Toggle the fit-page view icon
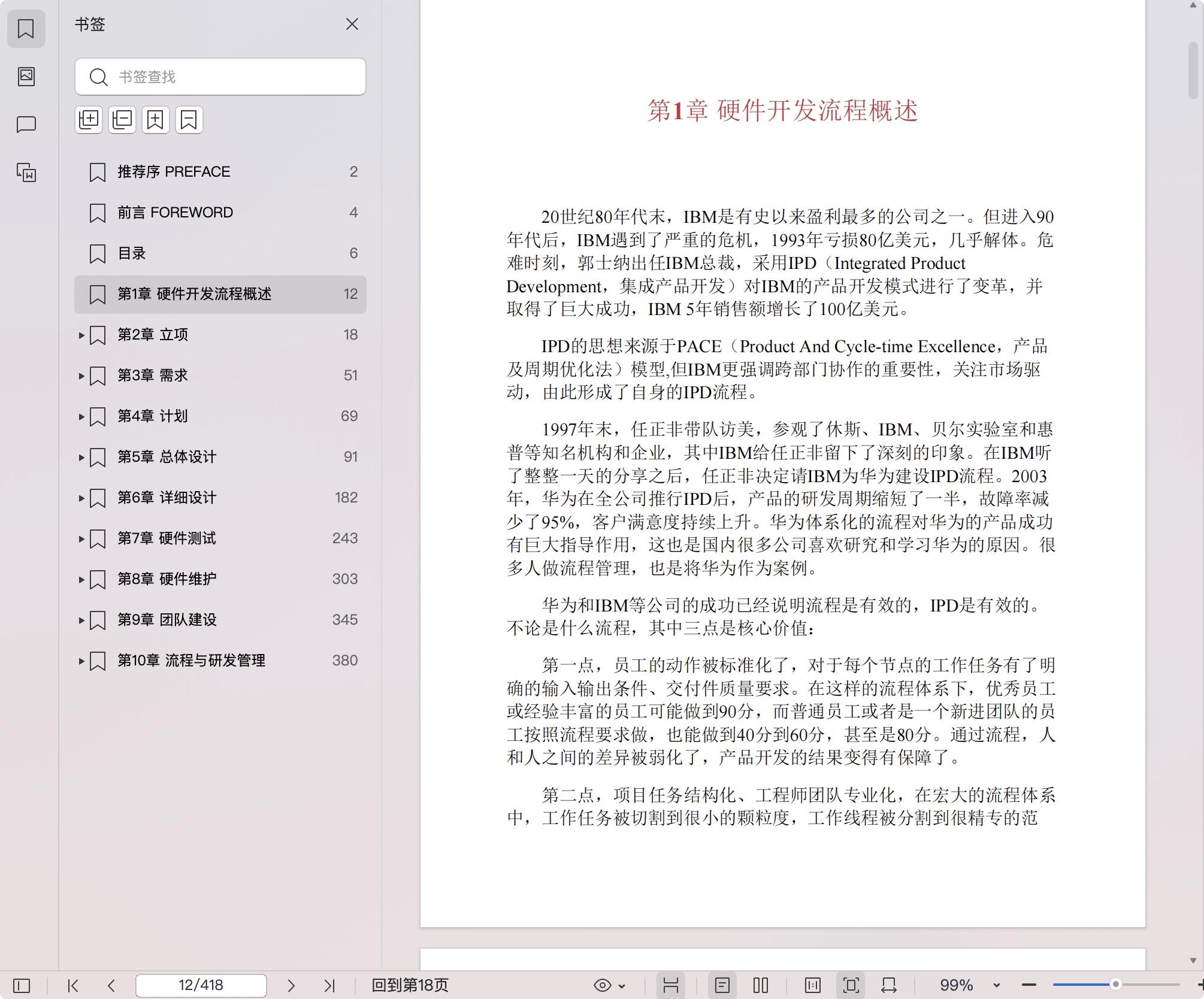The width and height of the screenshot is (1204, 999). 851,985
